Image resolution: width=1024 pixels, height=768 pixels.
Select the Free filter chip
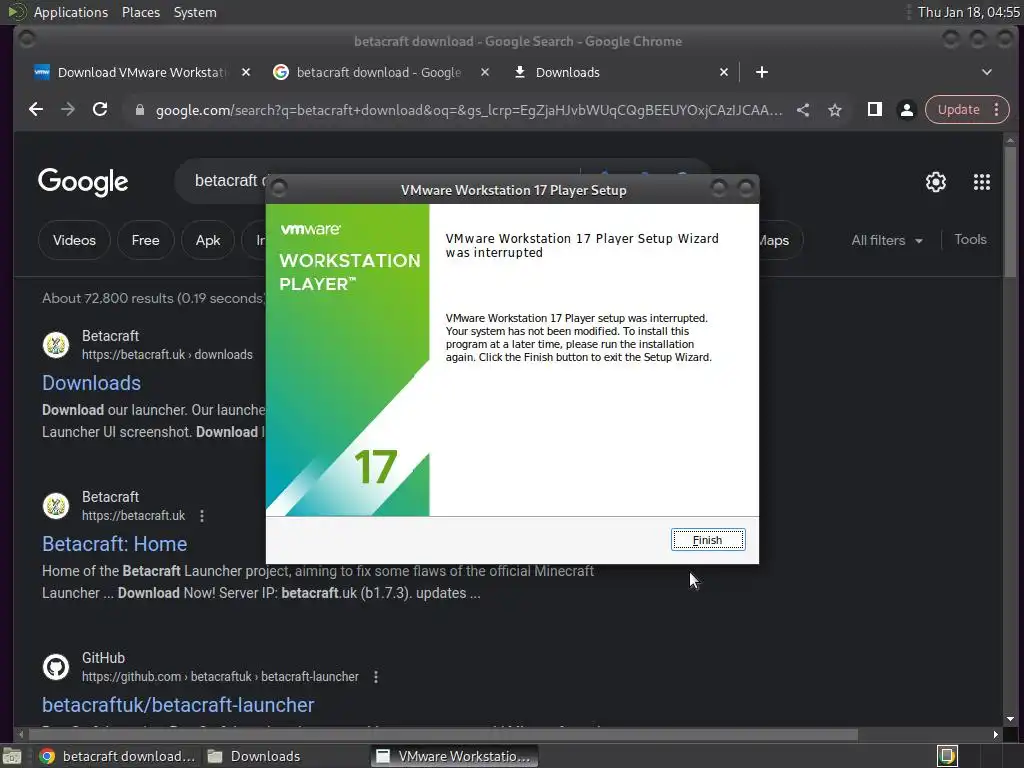tap(146, 240)
